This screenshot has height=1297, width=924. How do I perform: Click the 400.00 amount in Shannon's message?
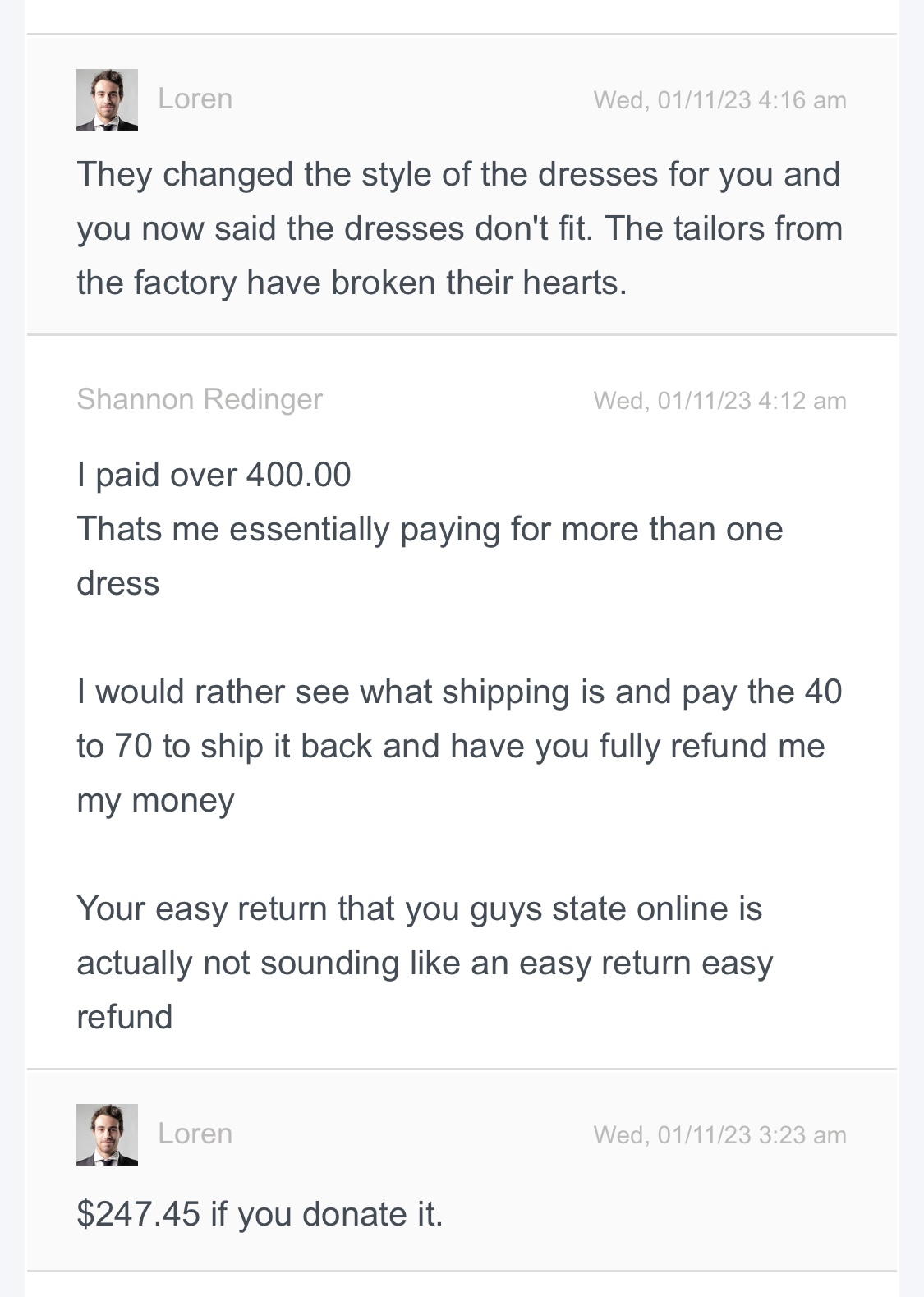click(x=298, y=475)
